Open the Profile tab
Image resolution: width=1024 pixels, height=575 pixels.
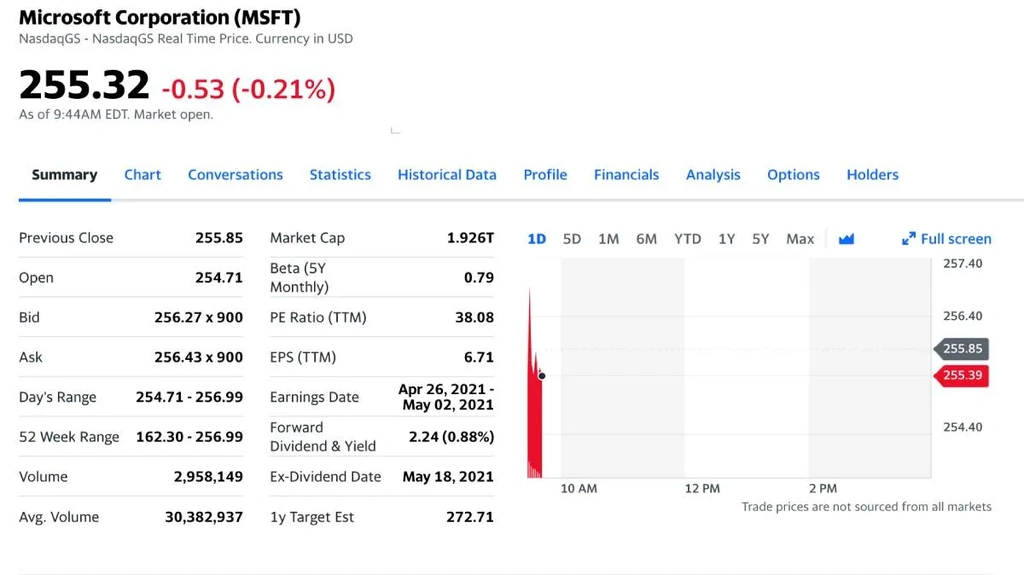tap(545, 175)
